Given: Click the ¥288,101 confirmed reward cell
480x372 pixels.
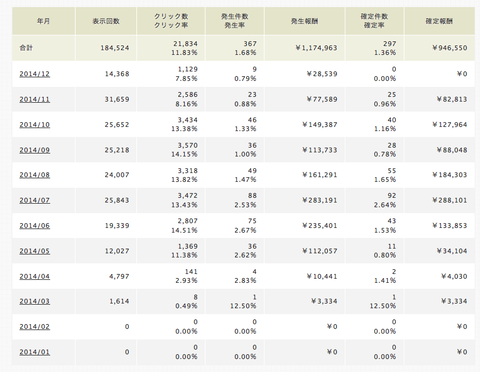Looking at the screenshot, I should click(450, 200).
